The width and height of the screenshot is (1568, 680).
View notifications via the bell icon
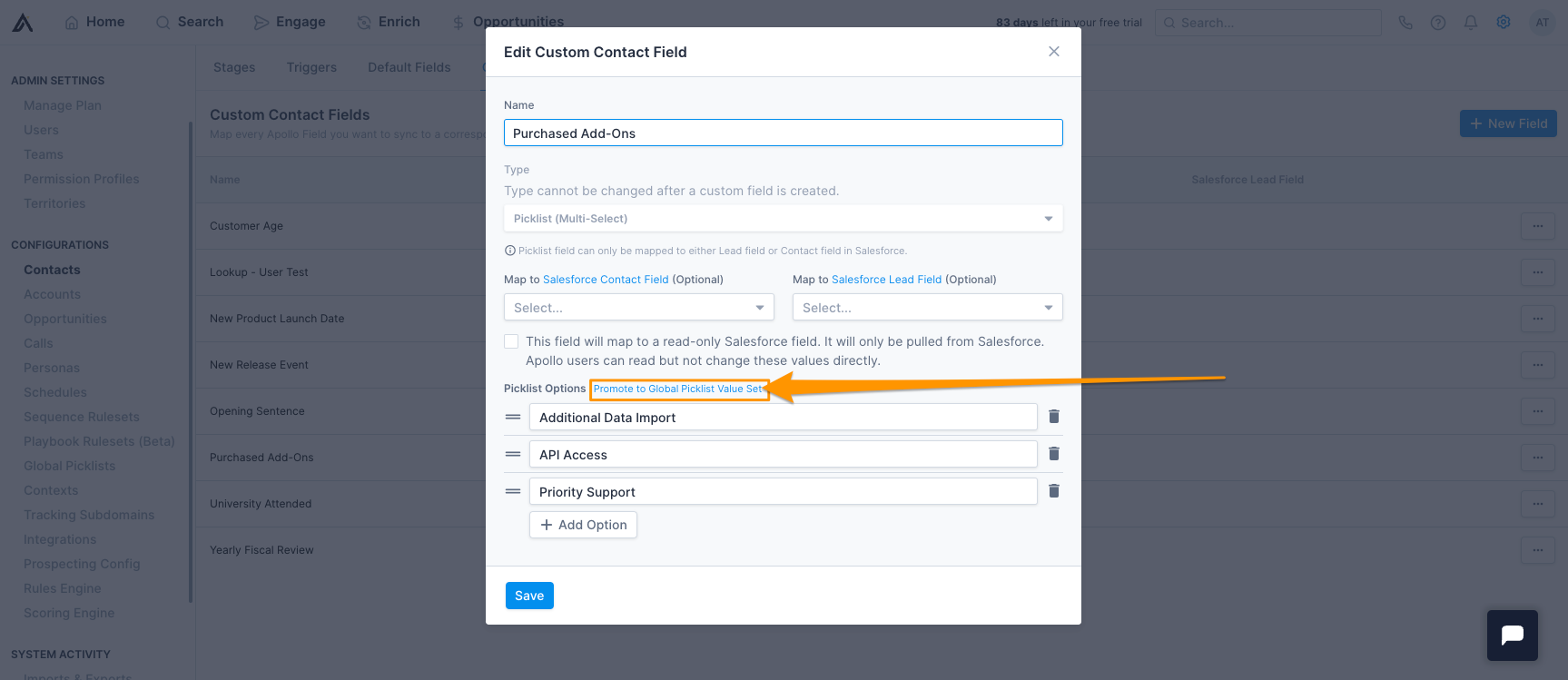coord(1471,22)
